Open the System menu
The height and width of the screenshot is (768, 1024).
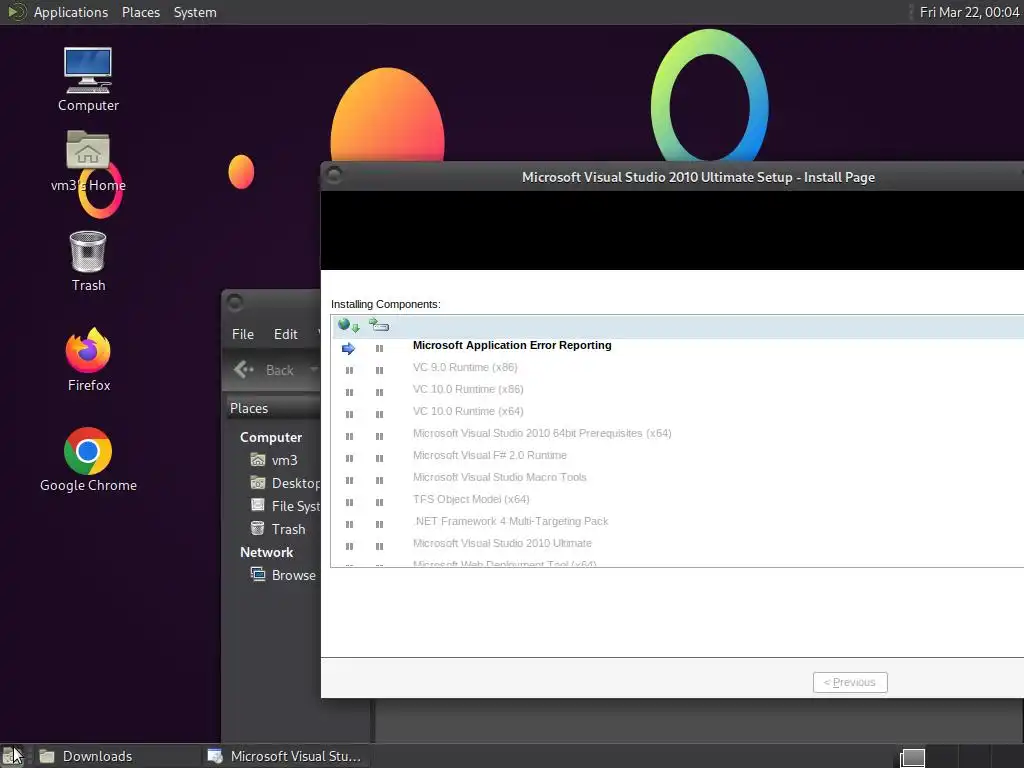pos(195,12)
